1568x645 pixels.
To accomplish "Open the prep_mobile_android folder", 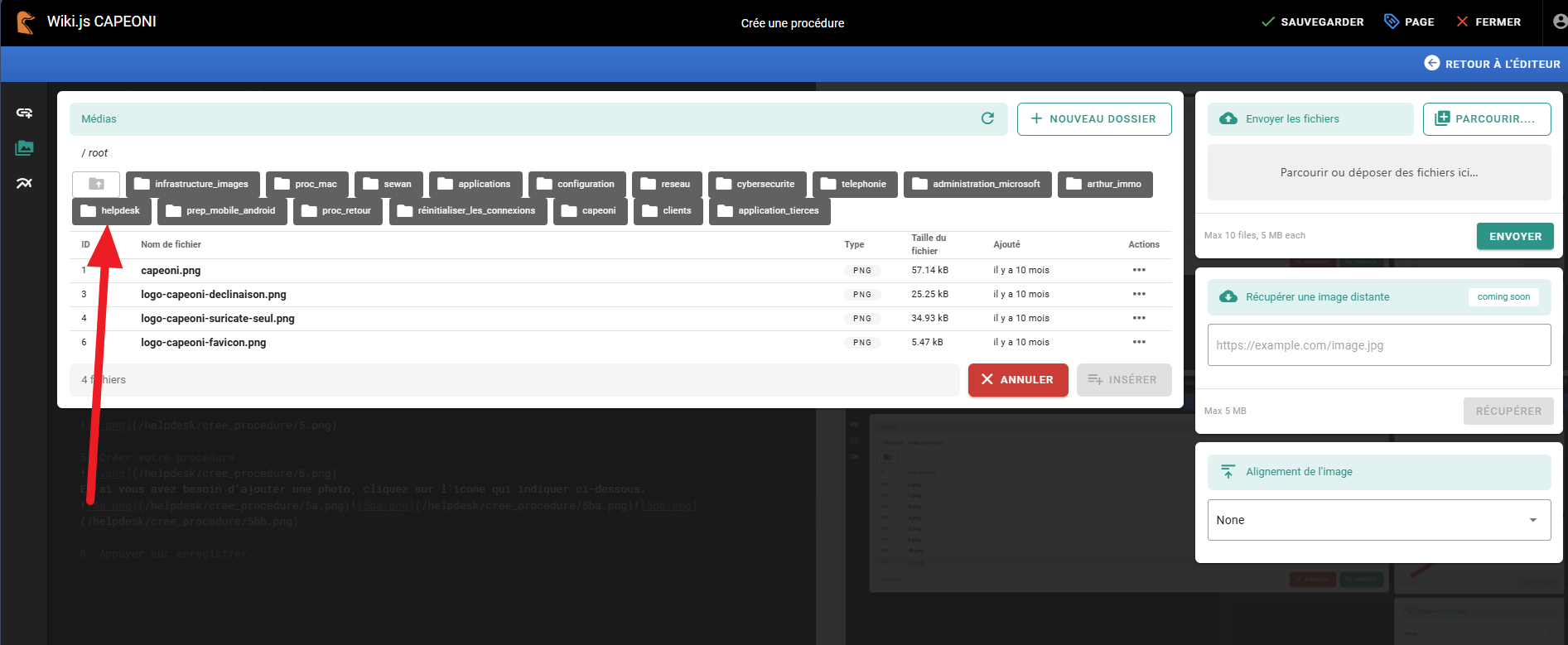I will 222,210.
